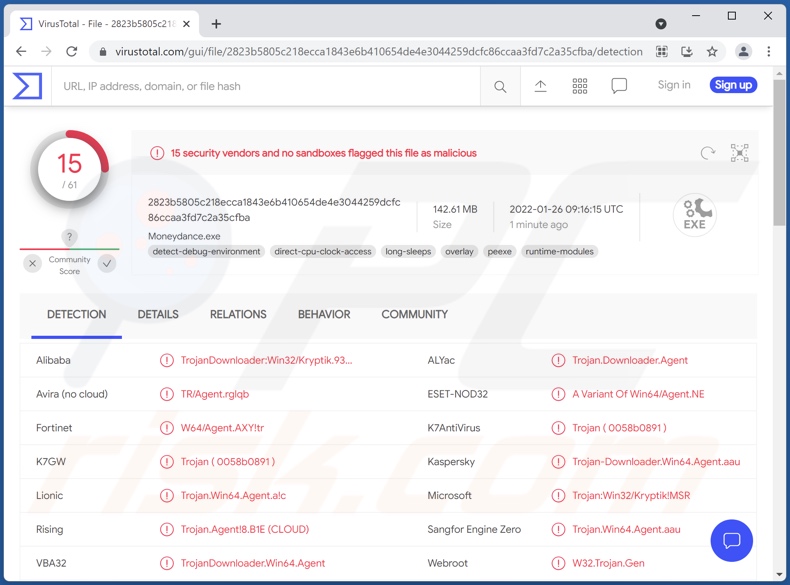Screen dimensions: 790x585
Task: Click the W64/Agent.AXY!tr Fortinet result
Action: click(x=222, y=428)
